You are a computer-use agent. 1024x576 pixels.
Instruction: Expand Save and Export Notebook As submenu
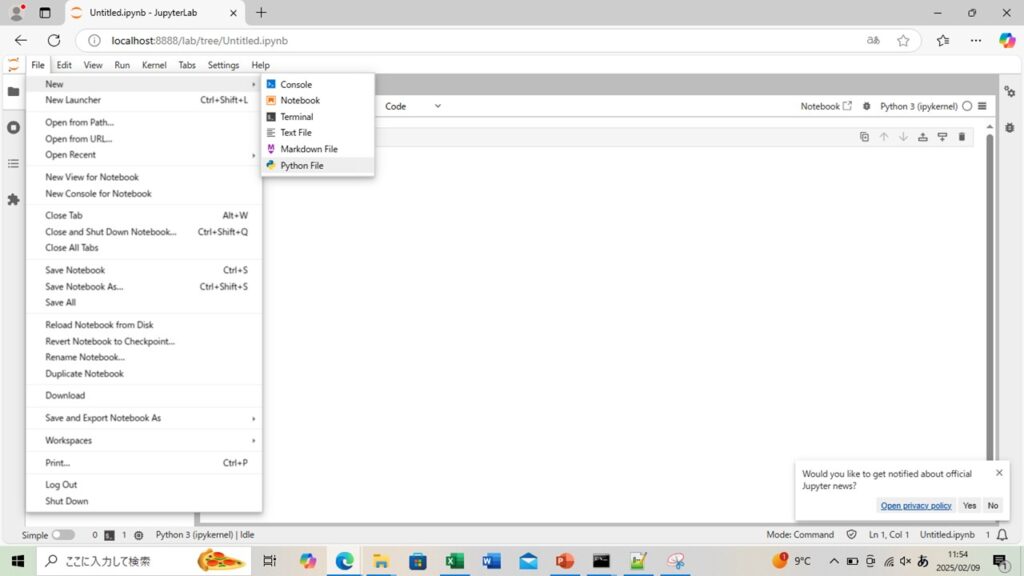tap(144, 418)
